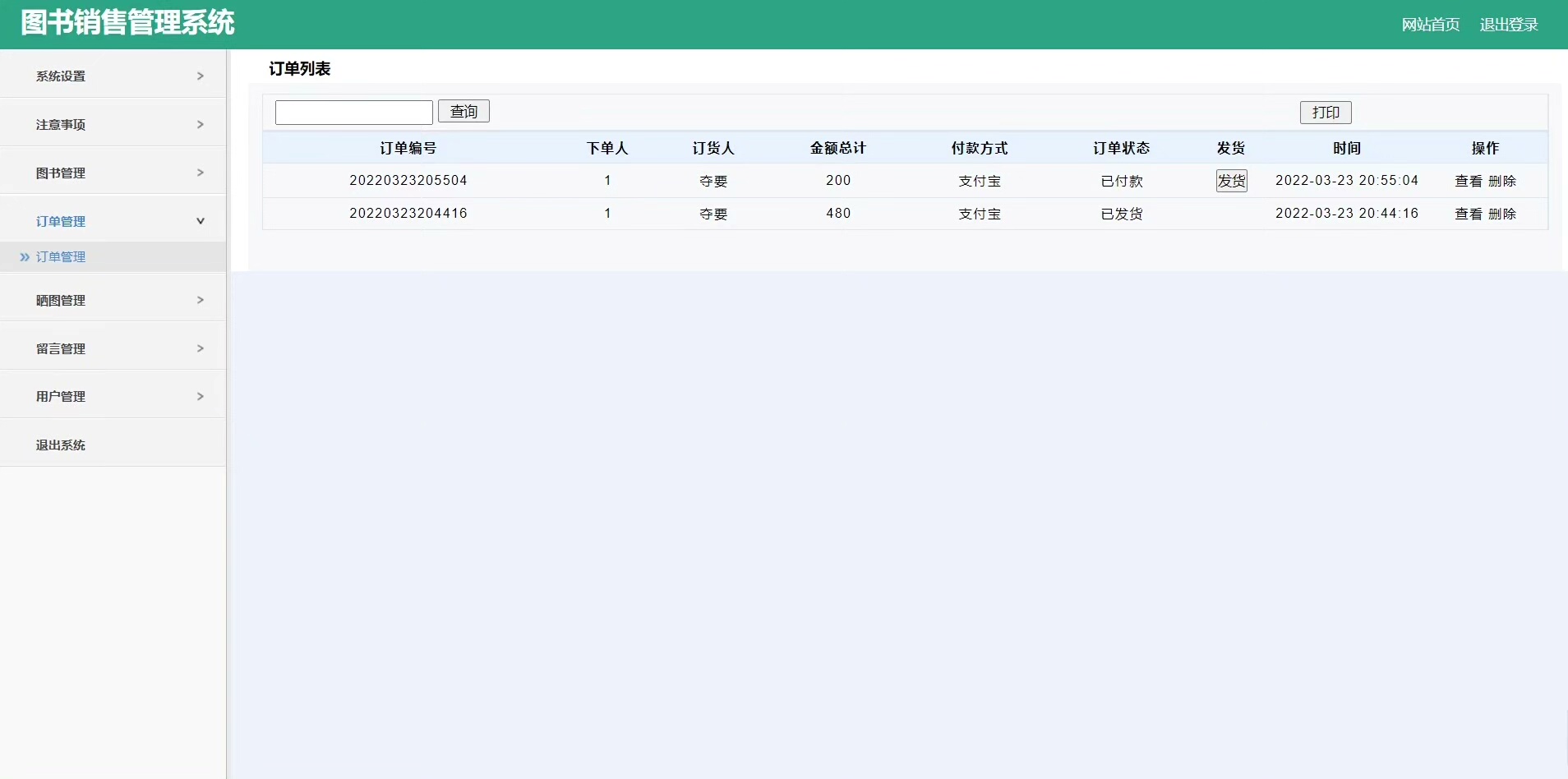Image resolution: width=1568 pixels, height=779 pixels.
Task: Select order number 20220323205504 cell
Action: (408, 181)
